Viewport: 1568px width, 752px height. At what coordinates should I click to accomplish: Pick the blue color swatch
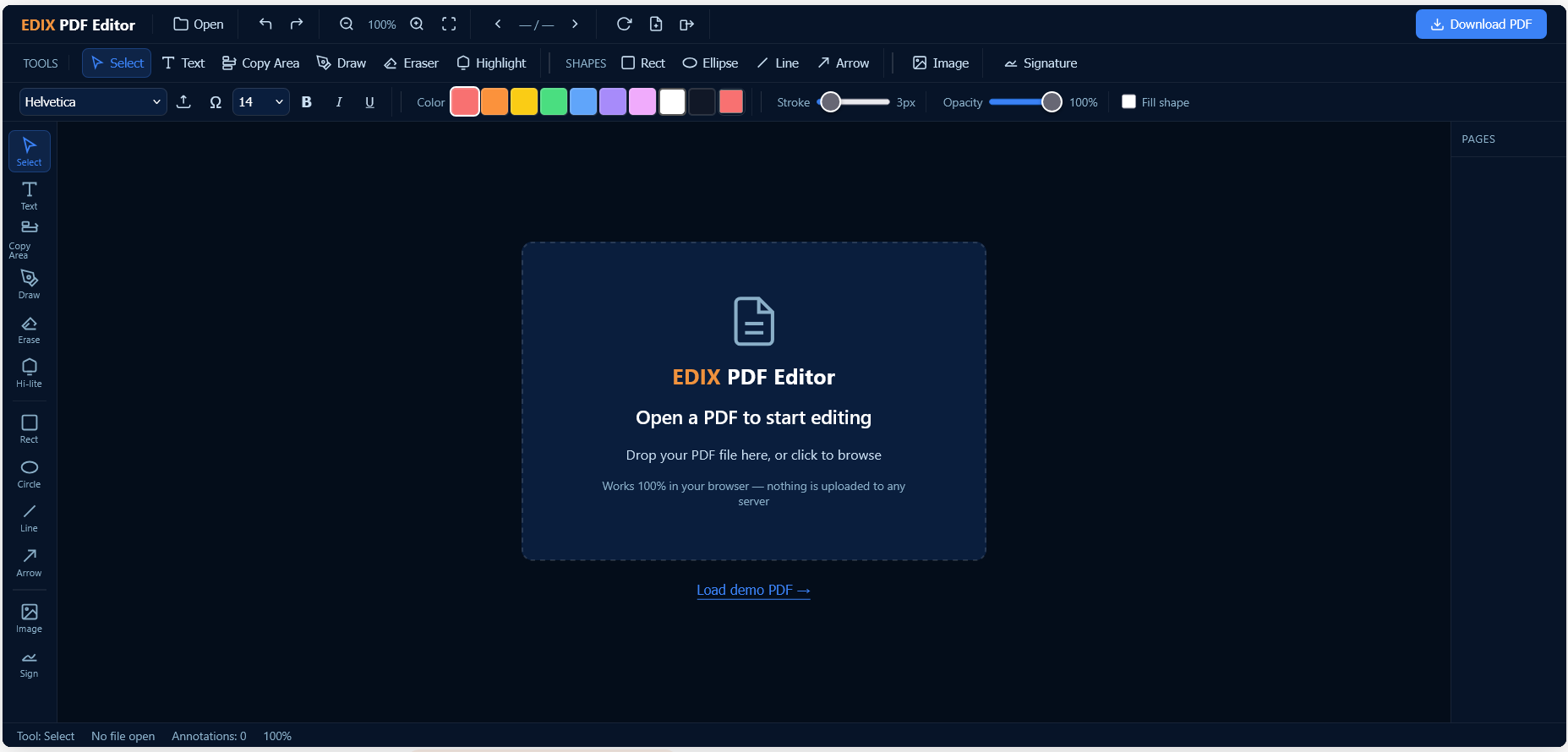click(583, 101)
